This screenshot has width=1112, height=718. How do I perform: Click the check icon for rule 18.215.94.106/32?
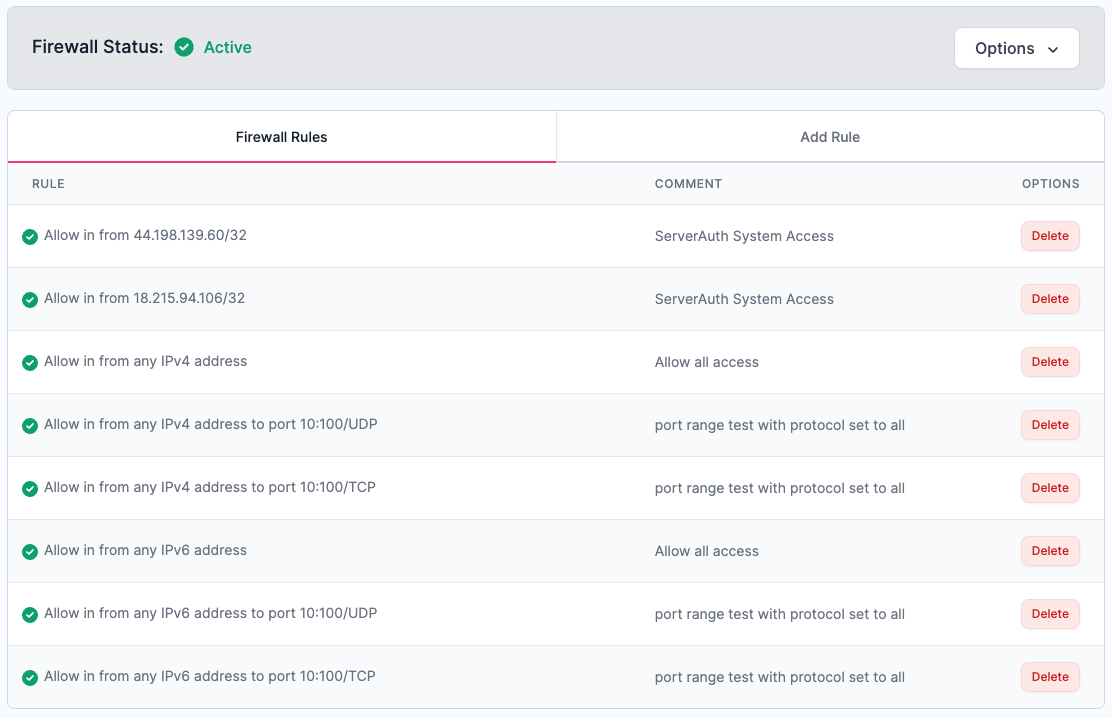tap(30, 299)
